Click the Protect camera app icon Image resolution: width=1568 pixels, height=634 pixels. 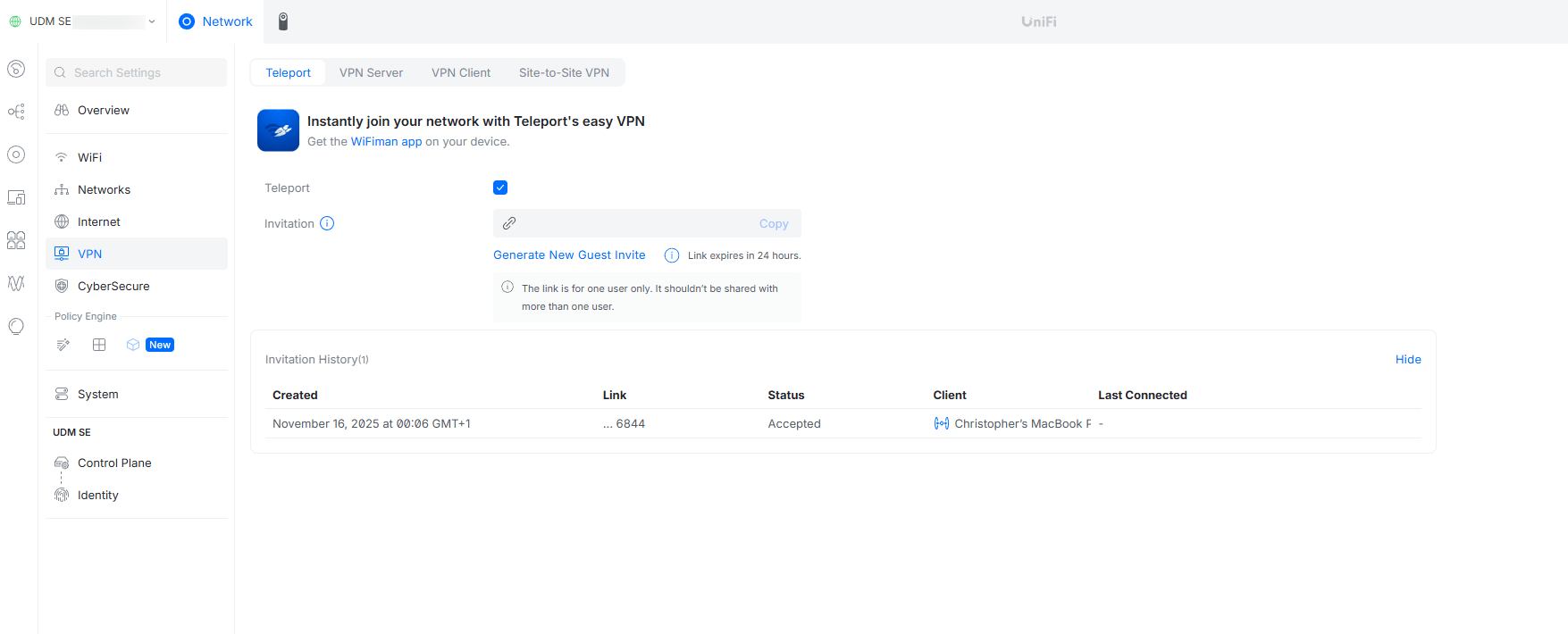click(x=283, y=21)
